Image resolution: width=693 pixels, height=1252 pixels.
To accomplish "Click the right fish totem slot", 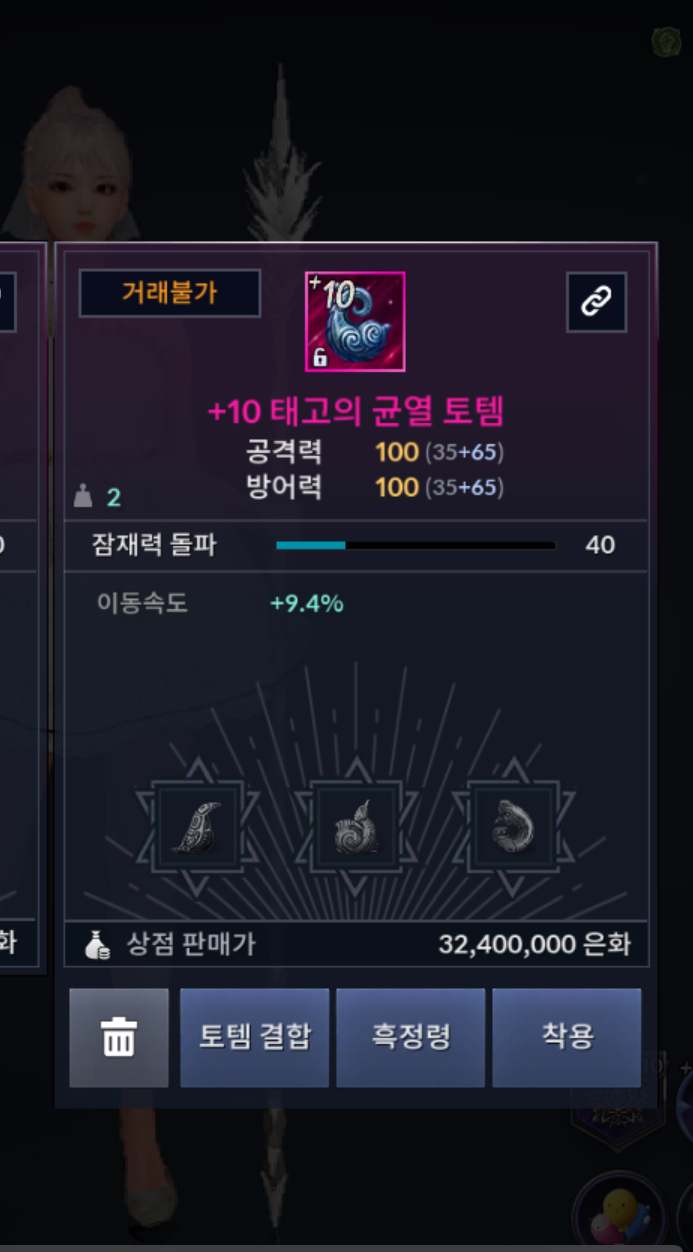I will [513, 827].
